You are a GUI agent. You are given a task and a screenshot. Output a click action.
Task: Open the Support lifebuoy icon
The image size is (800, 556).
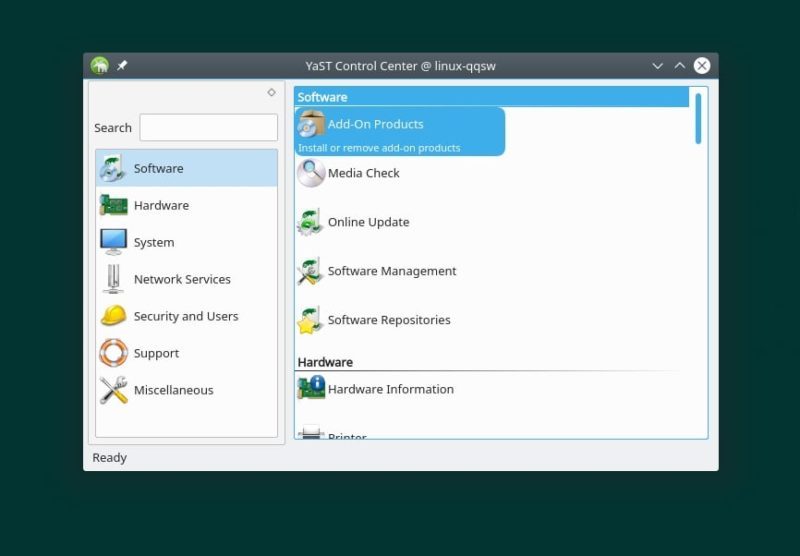(113, 353)
